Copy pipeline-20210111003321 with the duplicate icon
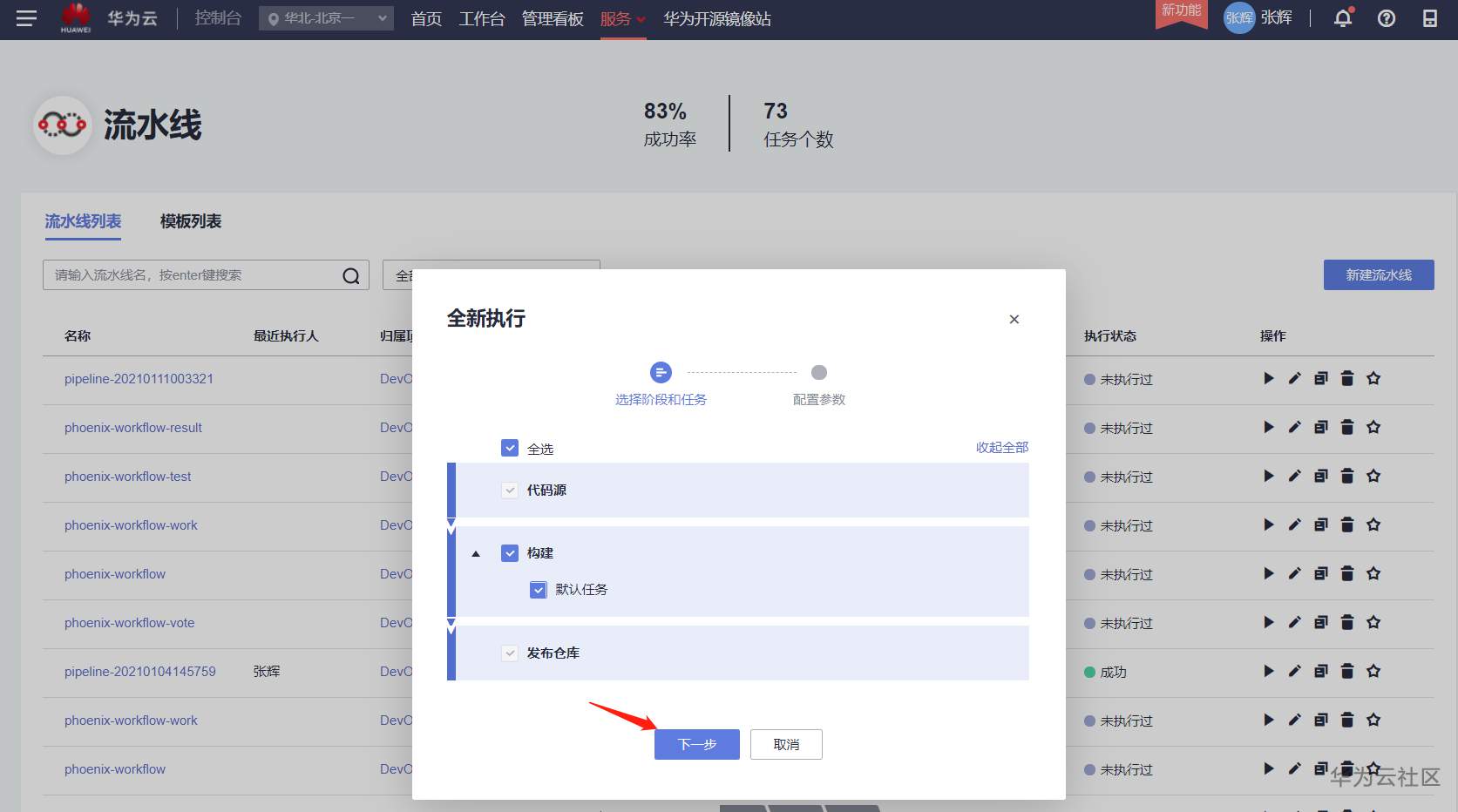 click(x=1321, y=378)
